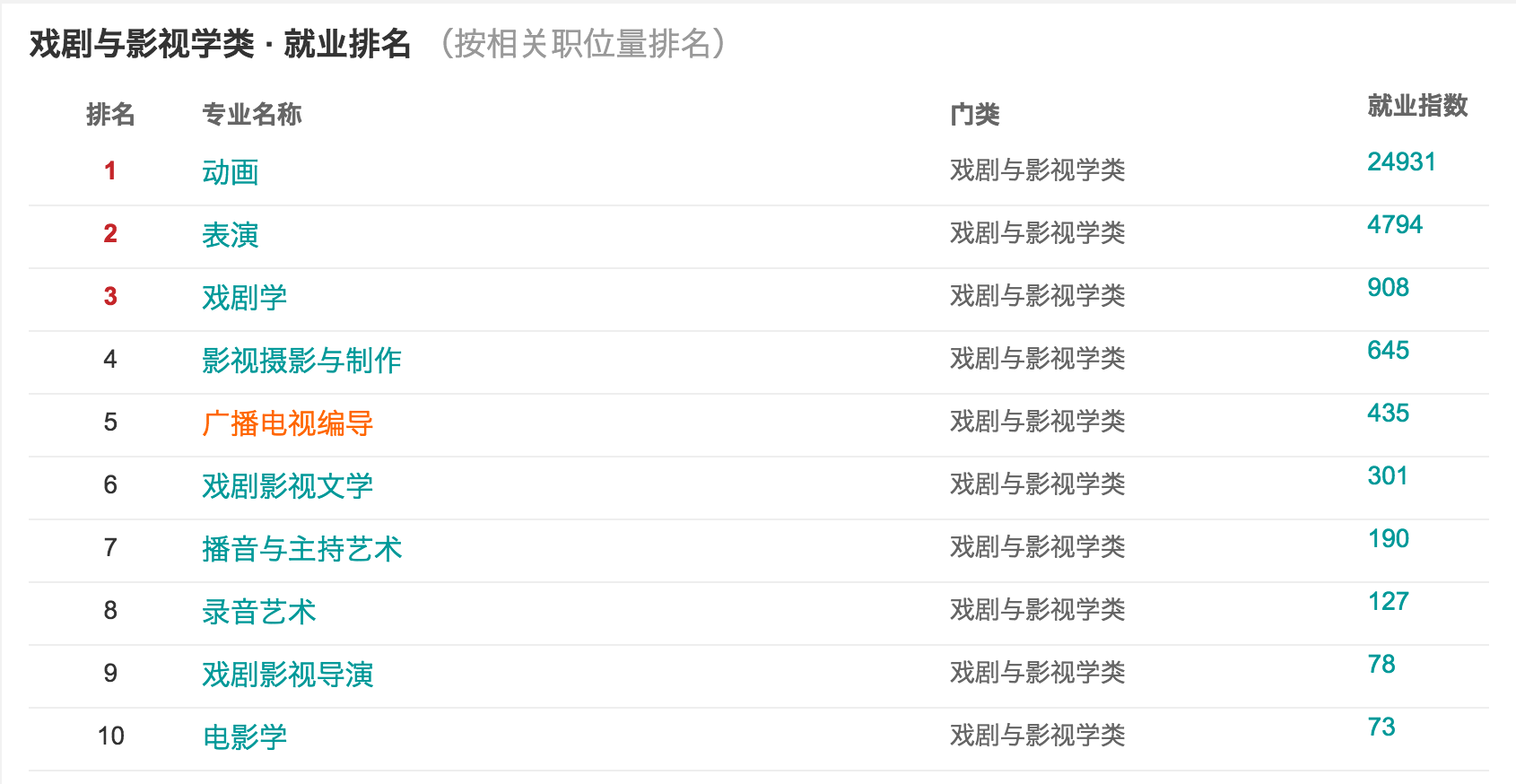Open the 戏剧学 major page
Viewport: 1516px width, 784px height.
pos(244,298)
